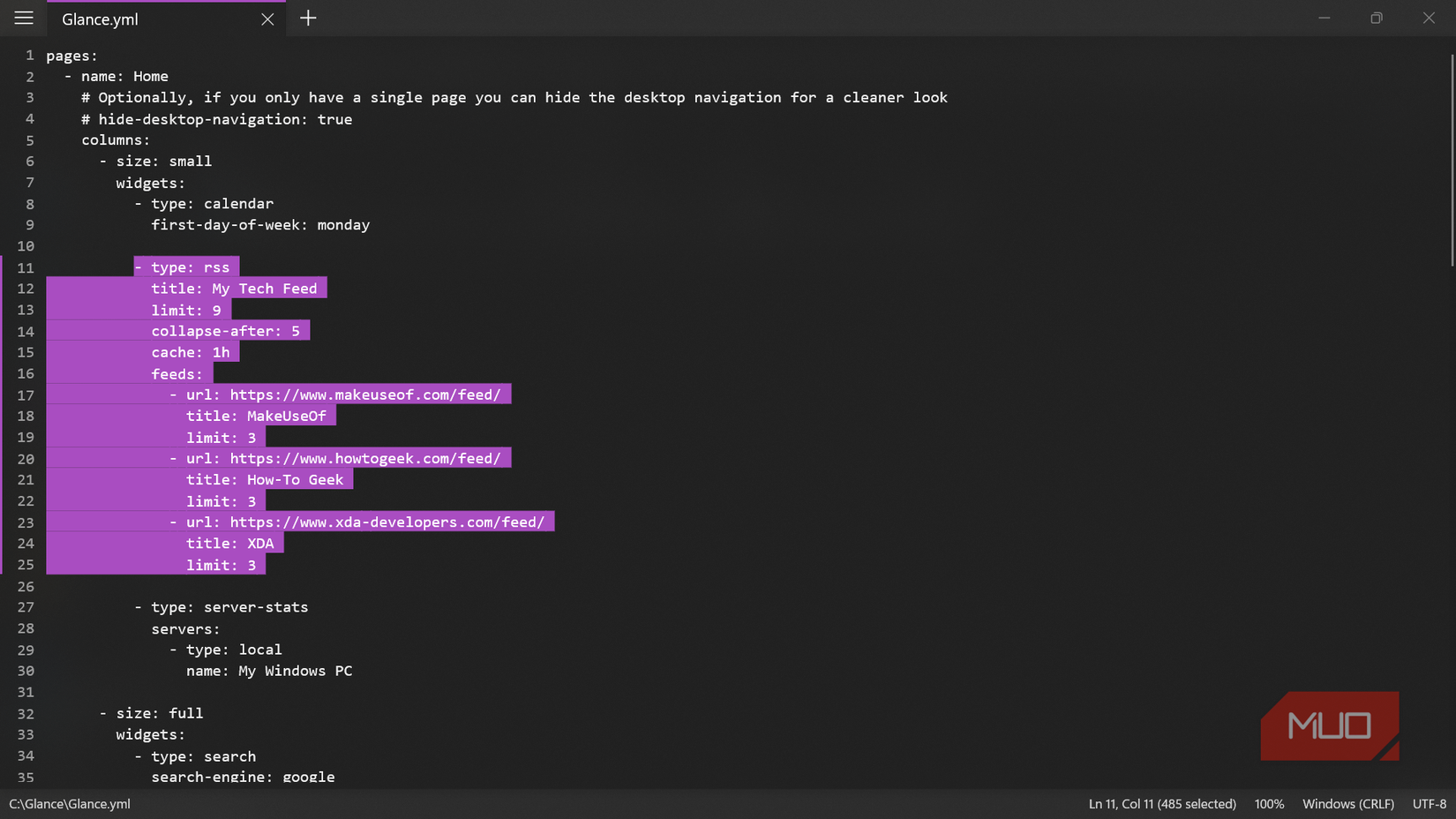The height and width of the screenshot is (819, 1456).
Task: Click '- type: calendar' line
Action: (204, 204)
